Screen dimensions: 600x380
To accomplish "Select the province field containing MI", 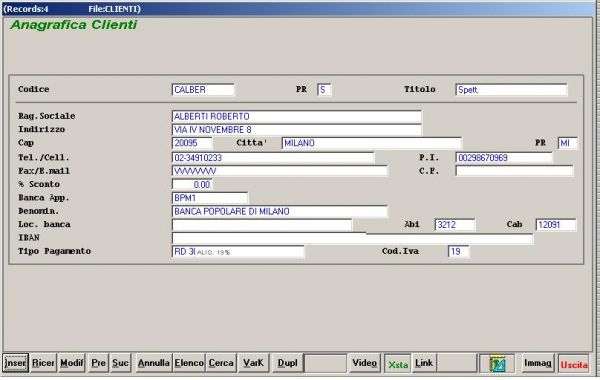I will pos(568,143).
